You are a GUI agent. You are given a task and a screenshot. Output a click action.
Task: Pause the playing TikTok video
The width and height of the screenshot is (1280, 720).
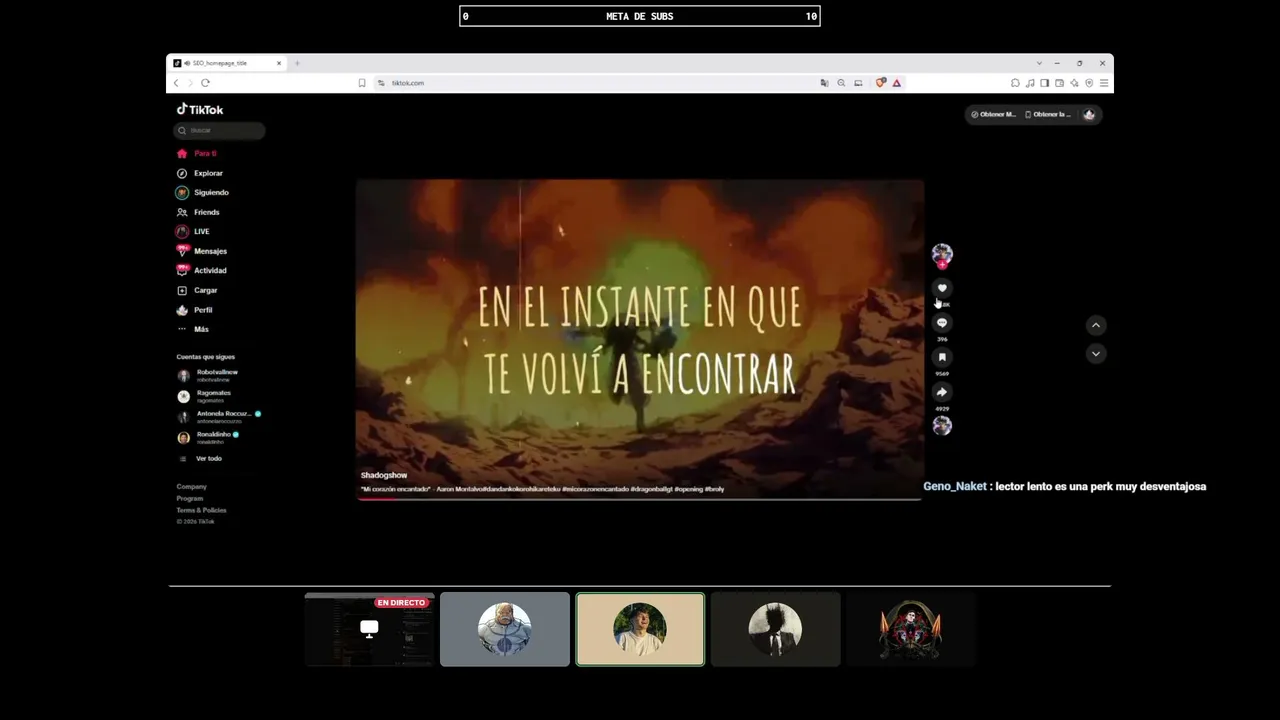click(640, 338)
